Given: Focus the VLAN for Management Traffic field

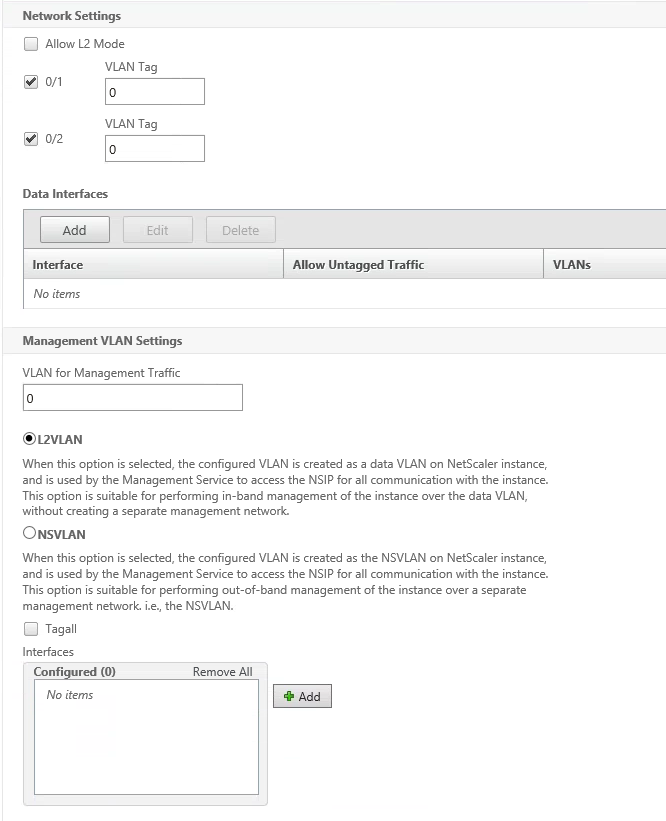Looking at the screenshot, I should pos(132,398).
